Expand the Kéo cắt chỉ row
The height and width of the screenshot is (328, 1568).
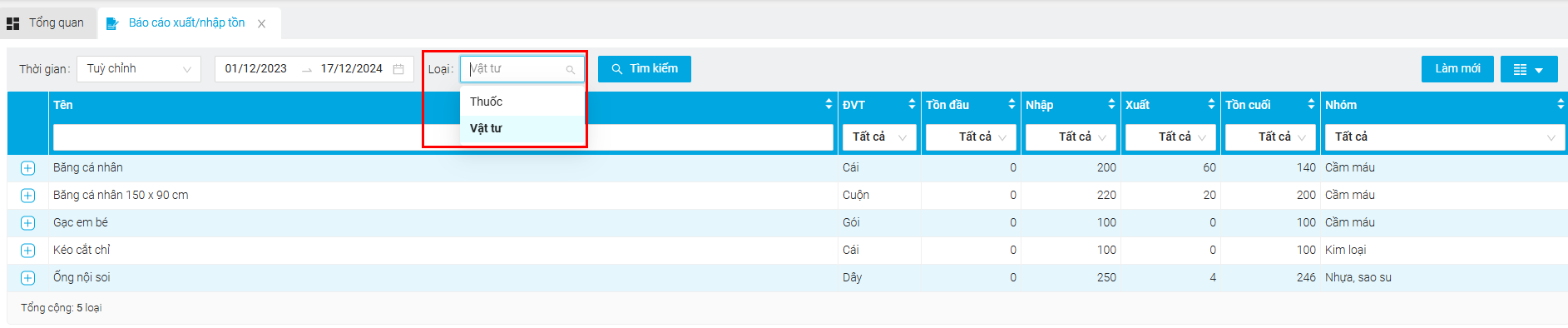click(x=27, y=251)
